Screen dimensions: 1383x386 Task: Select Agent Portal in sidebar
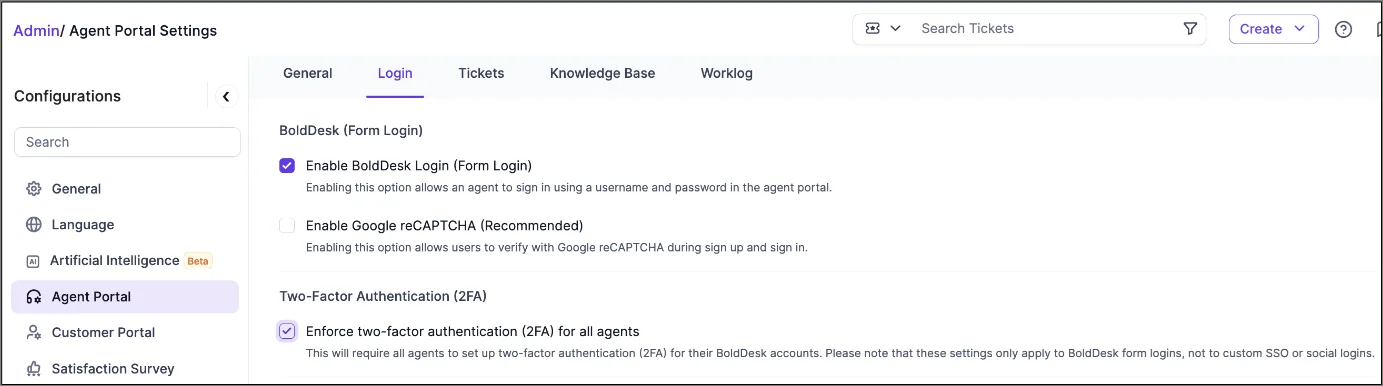coord(125,297)
